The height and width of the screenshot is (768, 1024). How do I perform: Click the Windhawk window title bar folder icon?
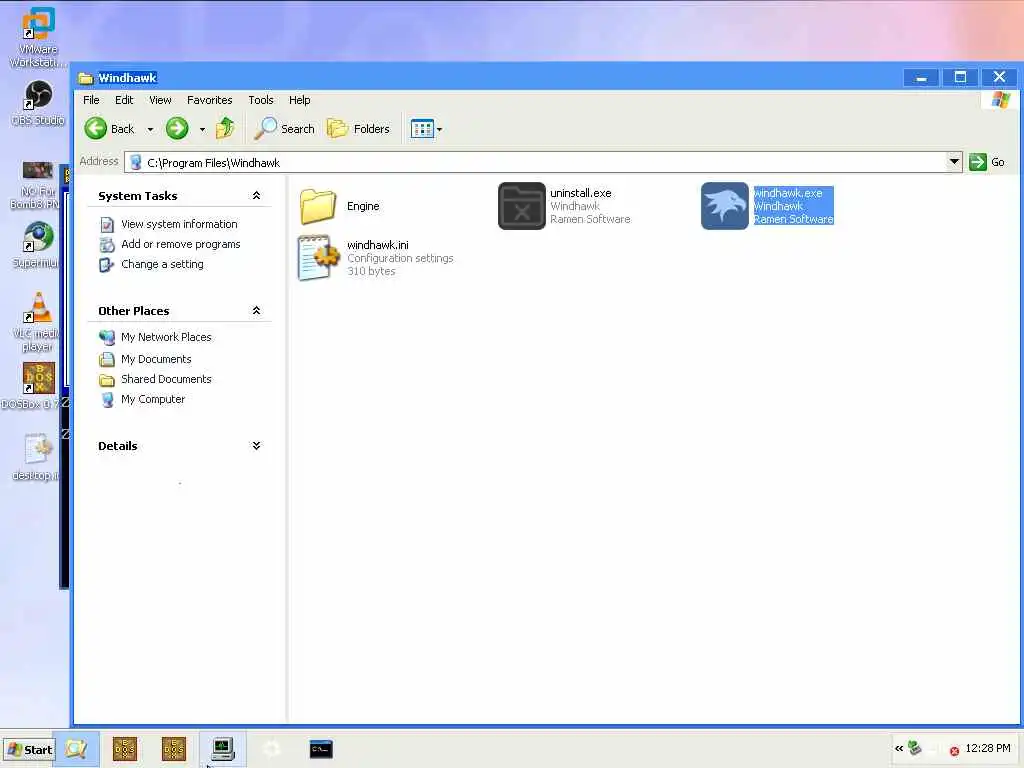tap(86, 78)
